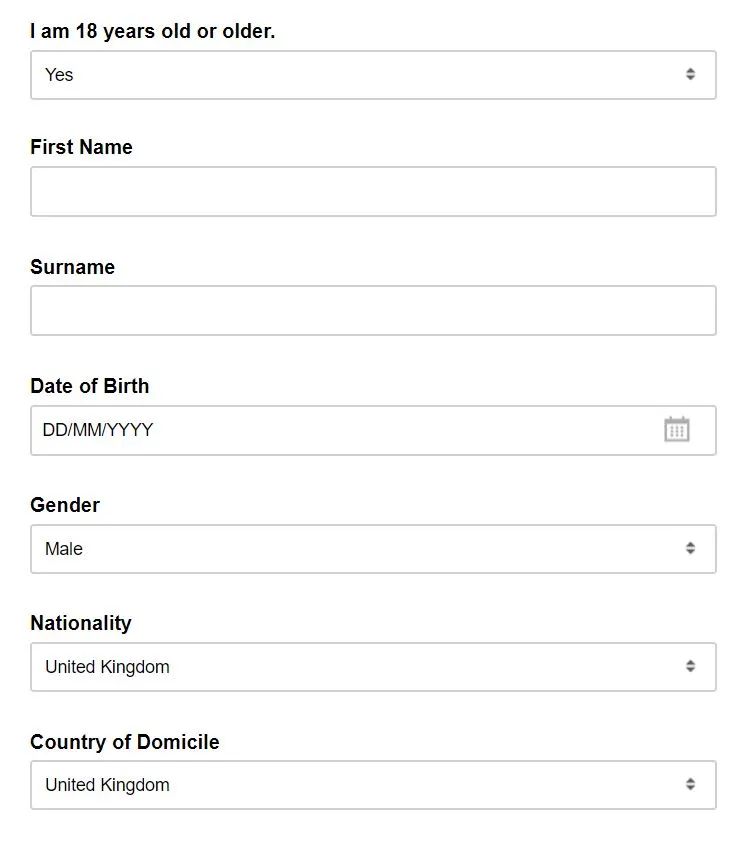Open the Nationality dropdown

tap(373, 667)
